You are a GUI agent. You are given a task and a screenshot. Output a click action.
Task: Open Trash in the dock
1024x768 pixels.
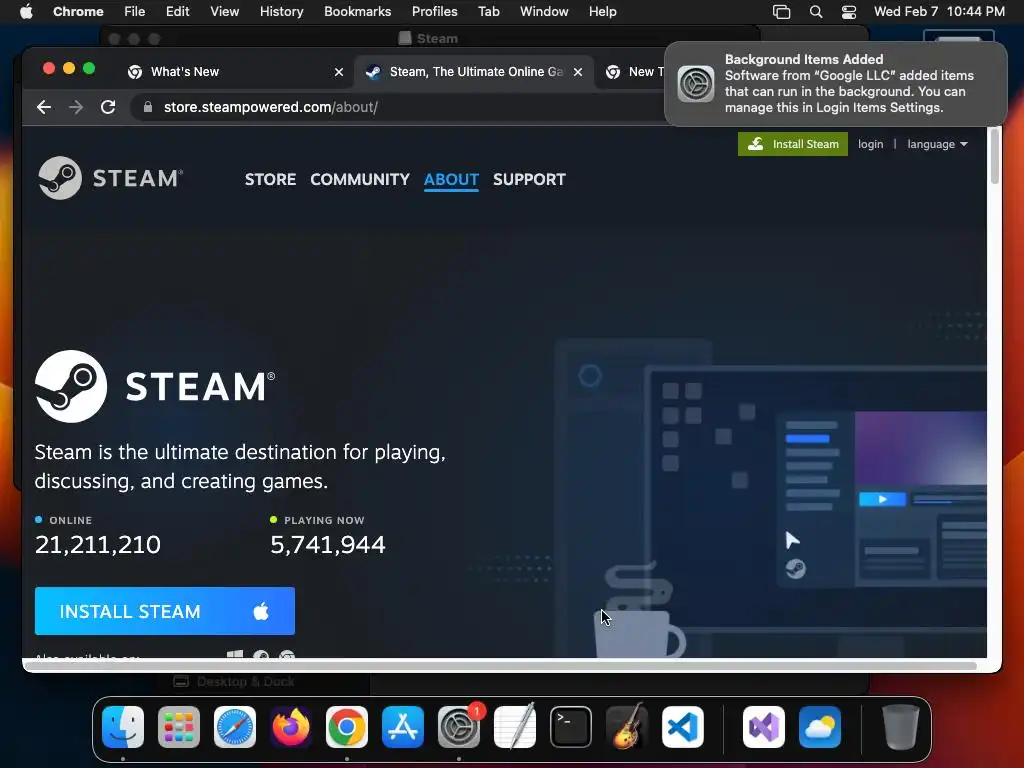(901, 727)
